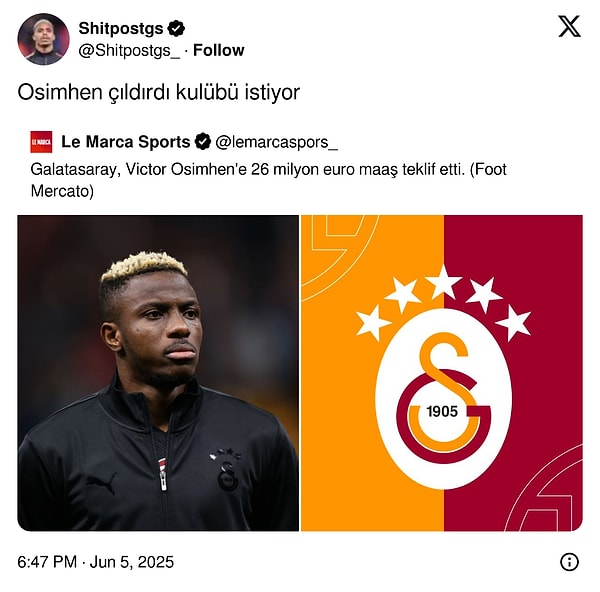Open the Shitpostgs profile picture

44,39
